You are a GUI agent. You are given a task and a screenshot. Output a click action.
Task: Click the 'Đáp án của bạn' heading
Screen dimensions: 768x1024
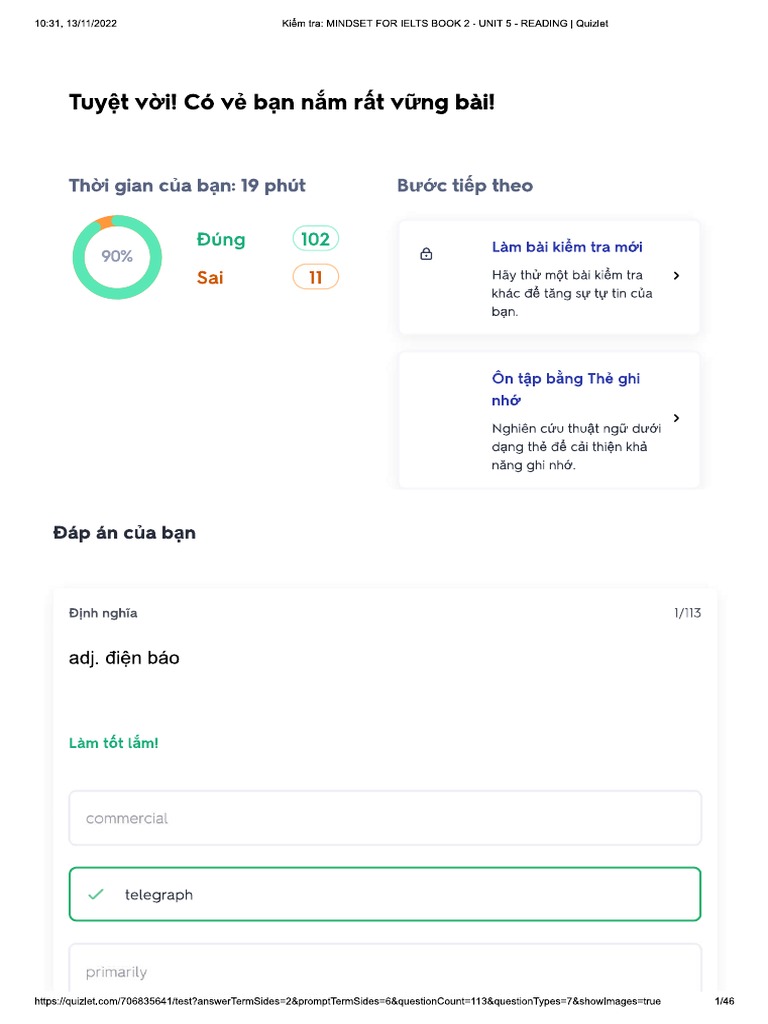pyautogui.click(x=124, y=533)
